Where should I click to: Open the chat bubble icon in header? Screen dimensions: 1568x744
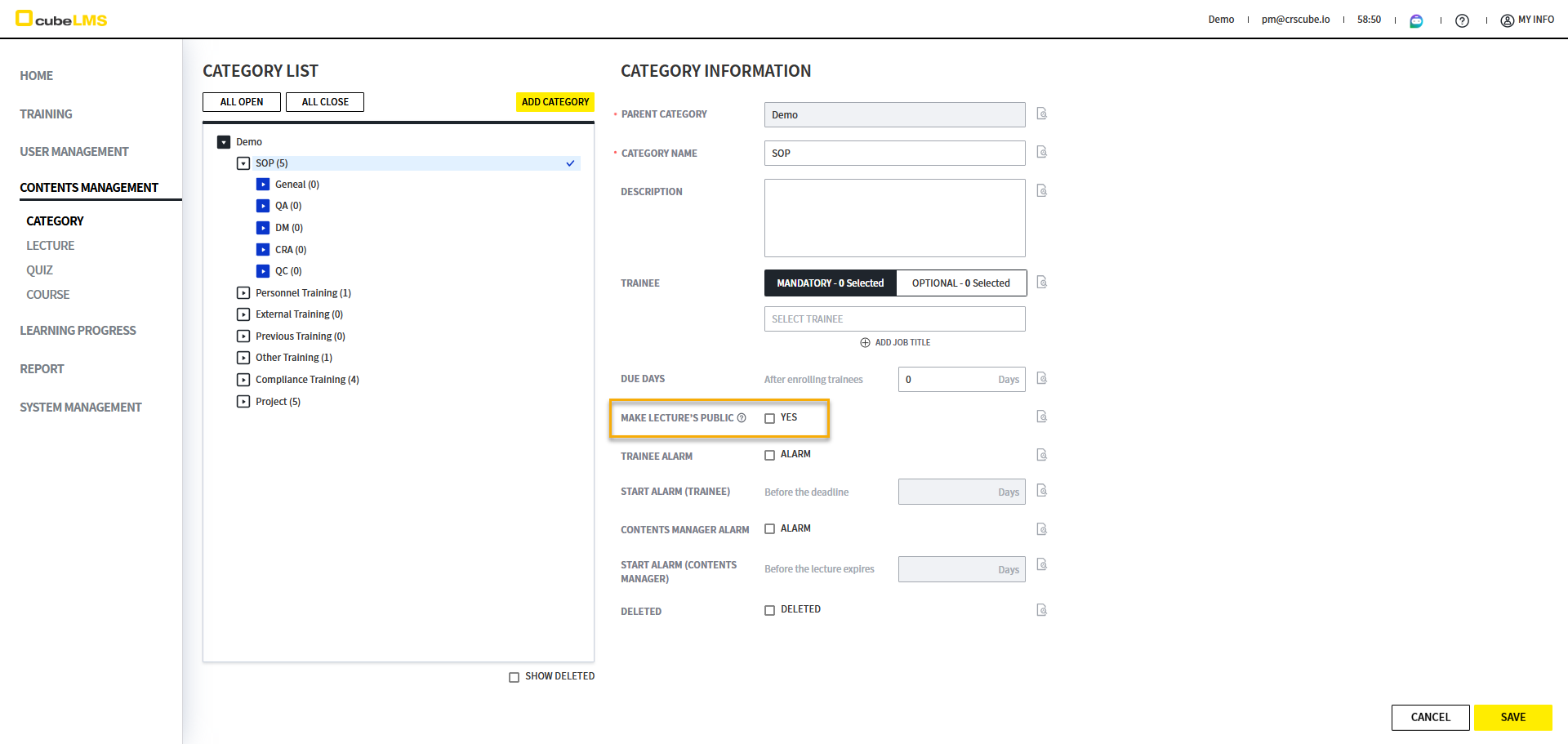pos(1416,20)
